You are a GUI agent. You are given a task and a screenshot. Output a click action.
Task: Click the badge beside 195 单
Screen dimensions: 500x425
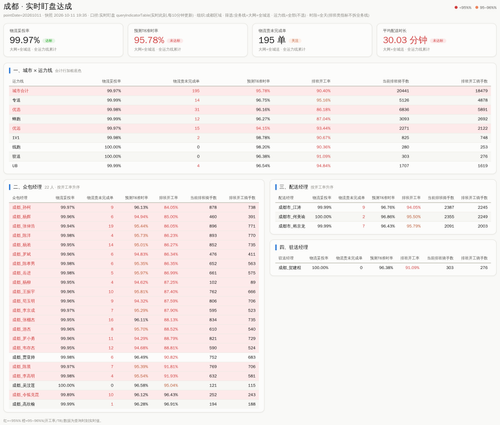click(295, 41)
